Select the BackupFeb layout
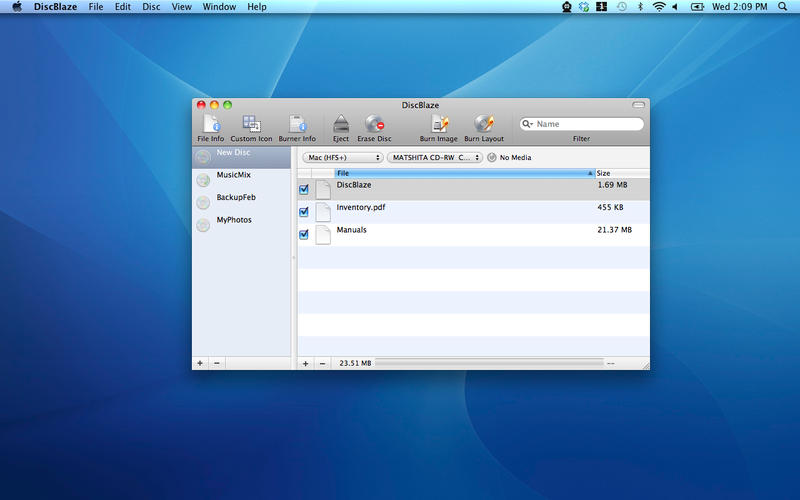Viewport: 800px width, 500px height. (241, 202)
